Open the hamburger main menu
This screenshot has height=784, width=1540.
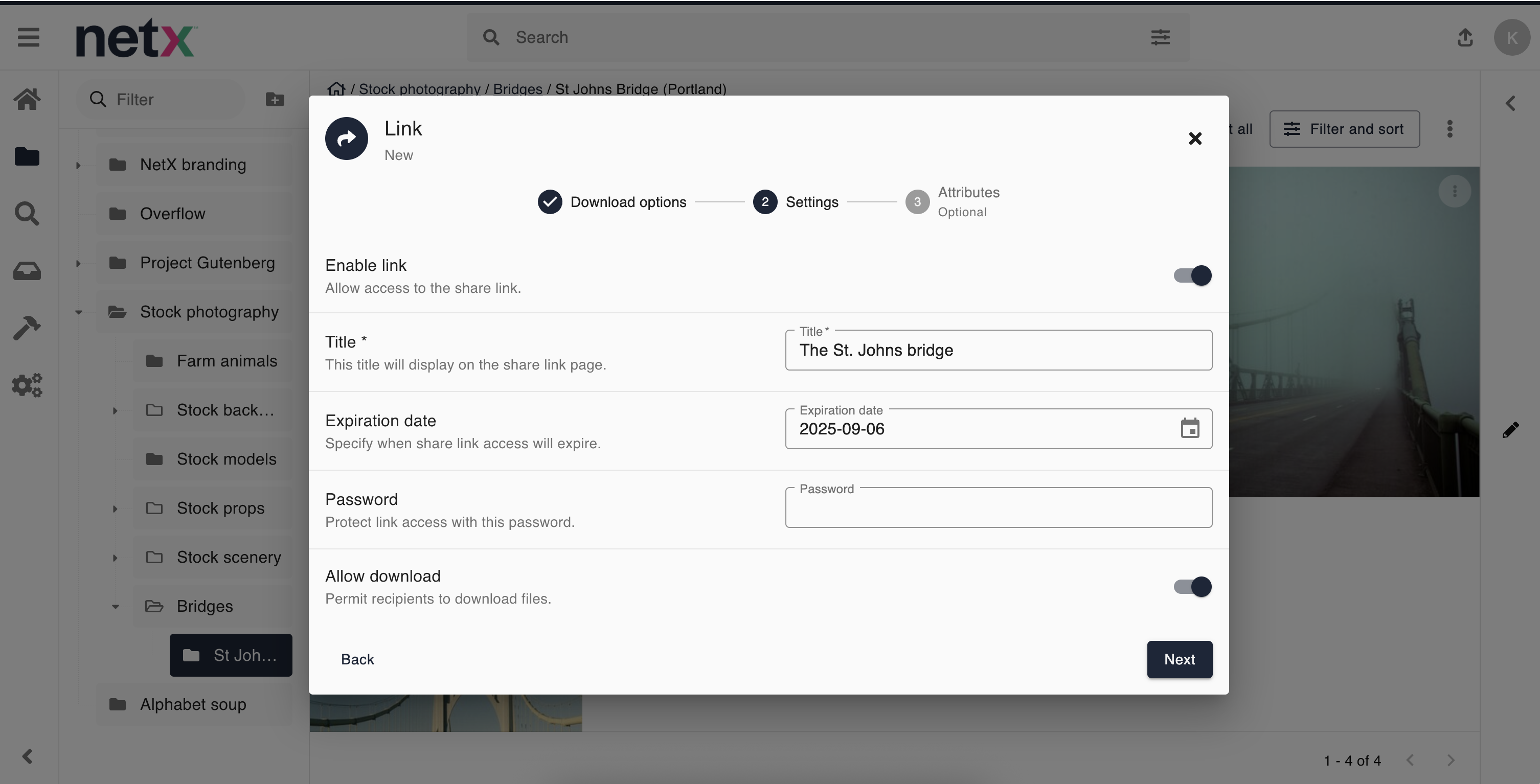[28, 38]
